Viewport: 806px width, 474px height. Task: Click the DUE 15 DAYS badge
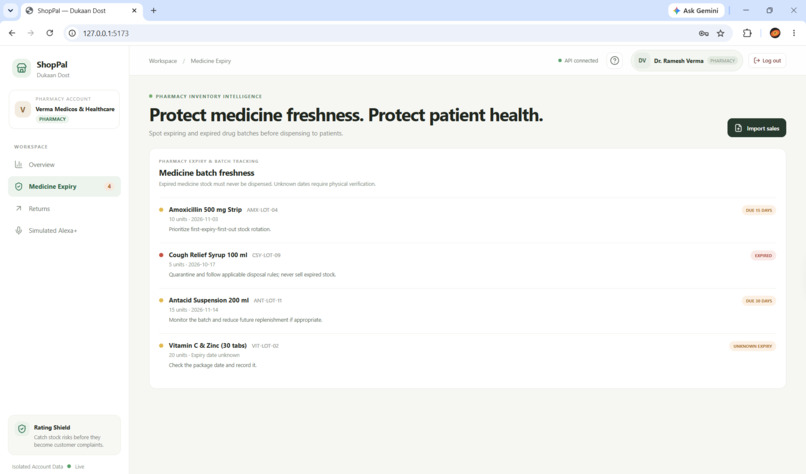coord(759,210)
